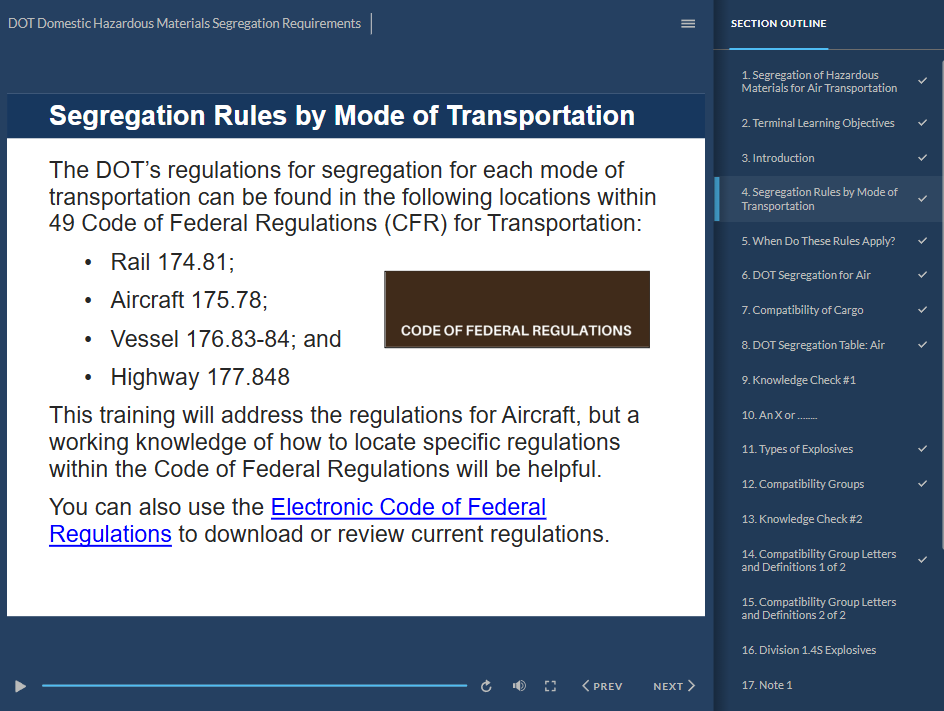Select When Do These Rules Apply section
This screenshot has width=944, height=711.
(817, 241)
